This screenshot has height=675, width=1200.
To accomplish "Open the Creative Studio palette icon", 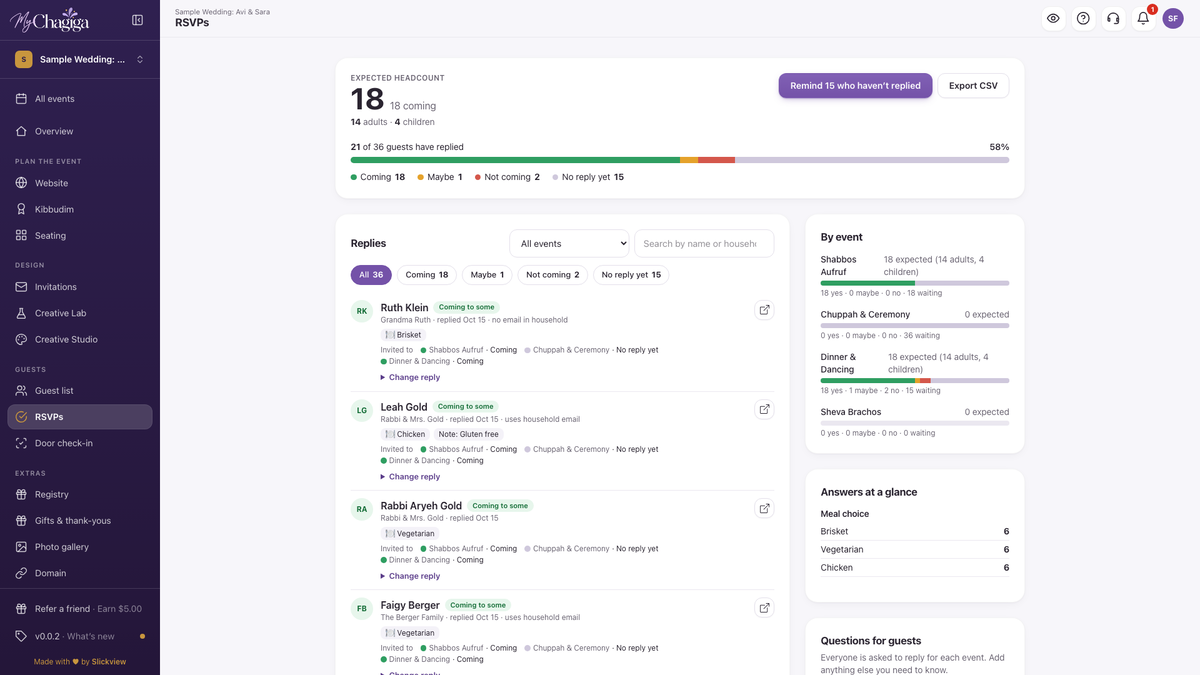I will click(22, 339).
